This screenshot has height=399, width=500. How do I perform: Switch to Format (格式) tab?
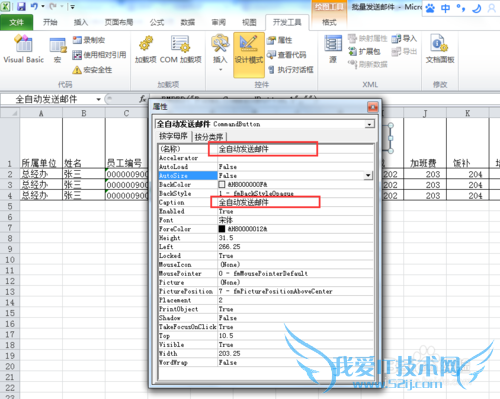(329, 22)
